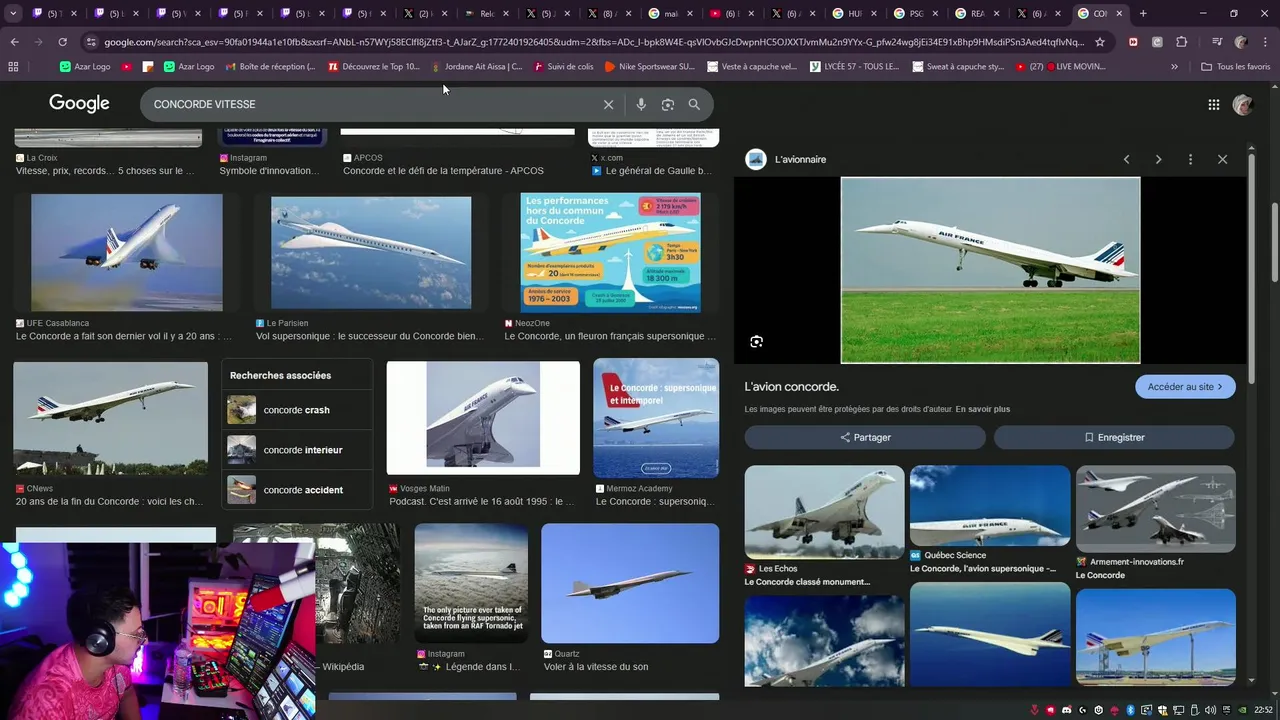
Task: Open the Nike Sportswear bookmark
Action: click(650, 66)
